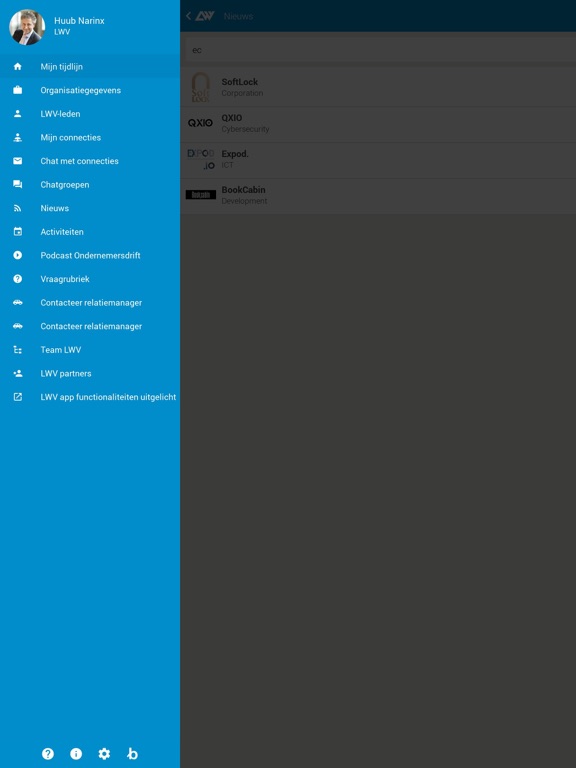Click the BookCabin black logo thumbnail

pyautogui.click(x=200, y=195)
